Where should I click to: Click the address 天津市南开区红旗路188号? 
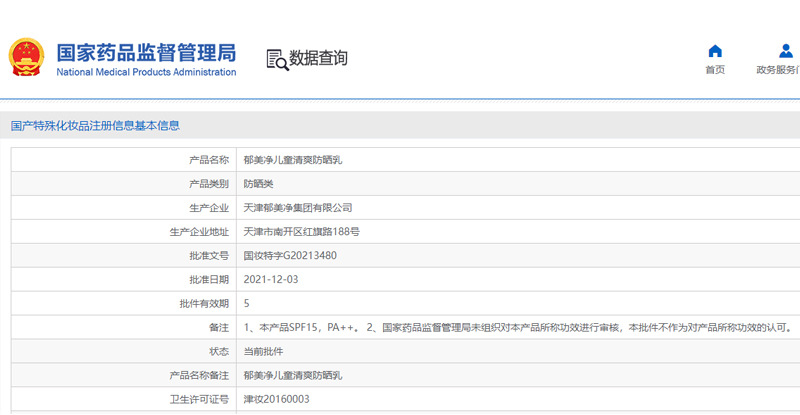[x=302, y=232]
